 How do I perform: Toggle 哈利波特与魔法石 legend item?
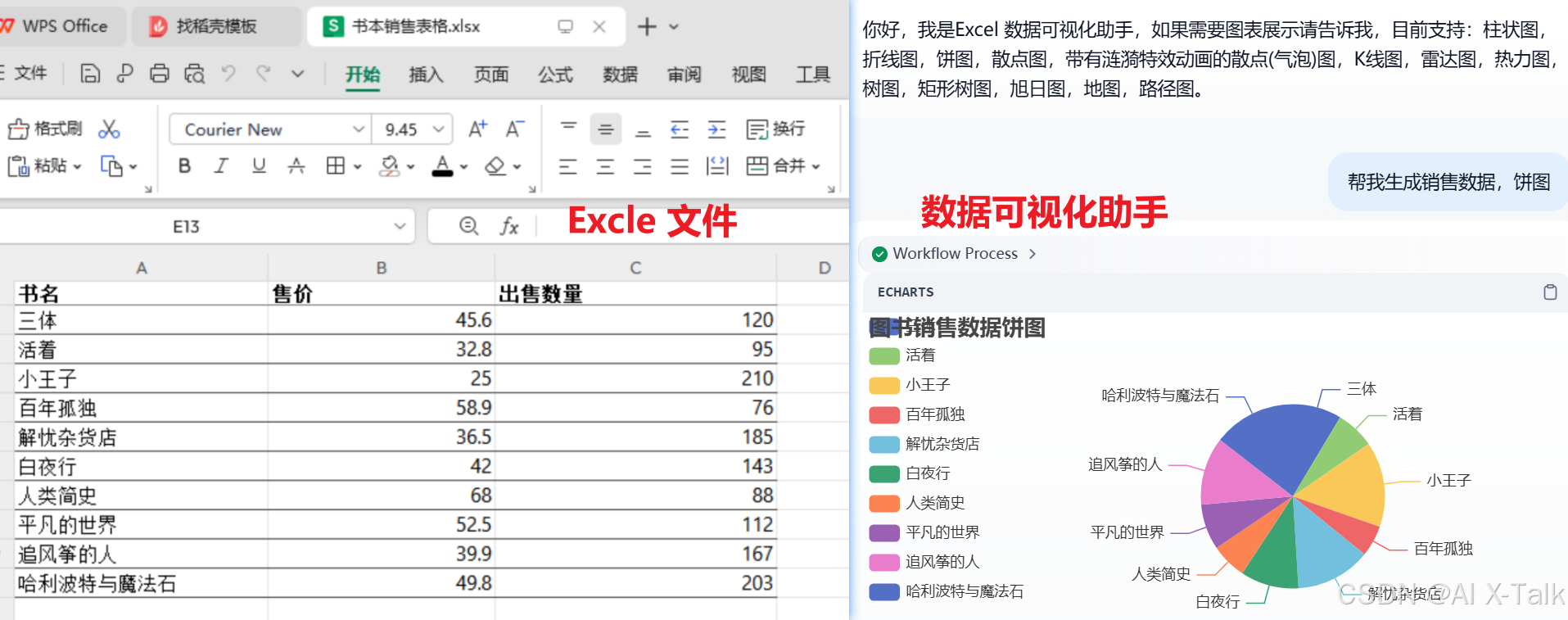coord(947,591)
